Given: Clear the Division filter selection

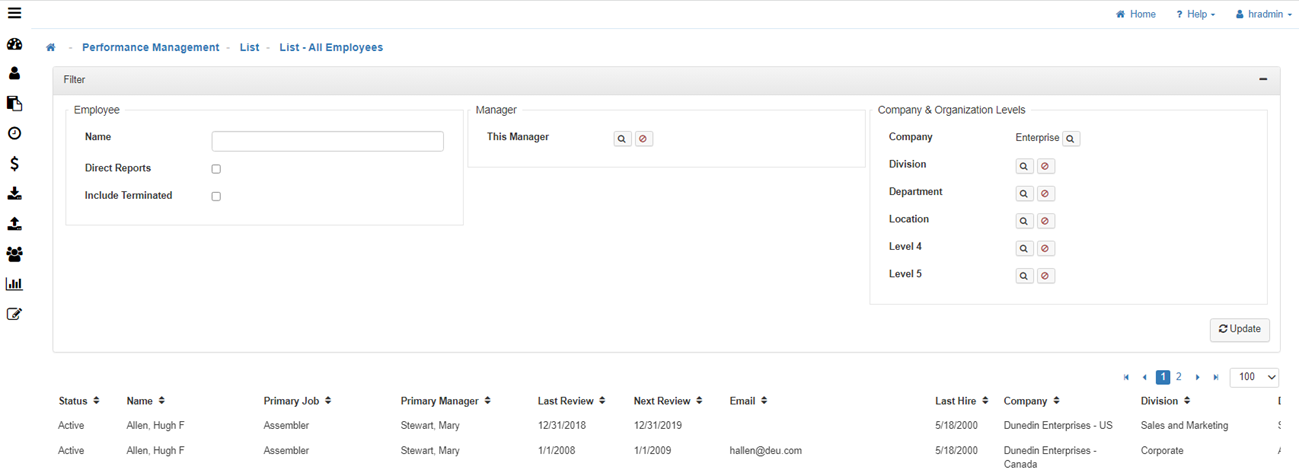Looking at the screenshot, I should [1045, 166].
